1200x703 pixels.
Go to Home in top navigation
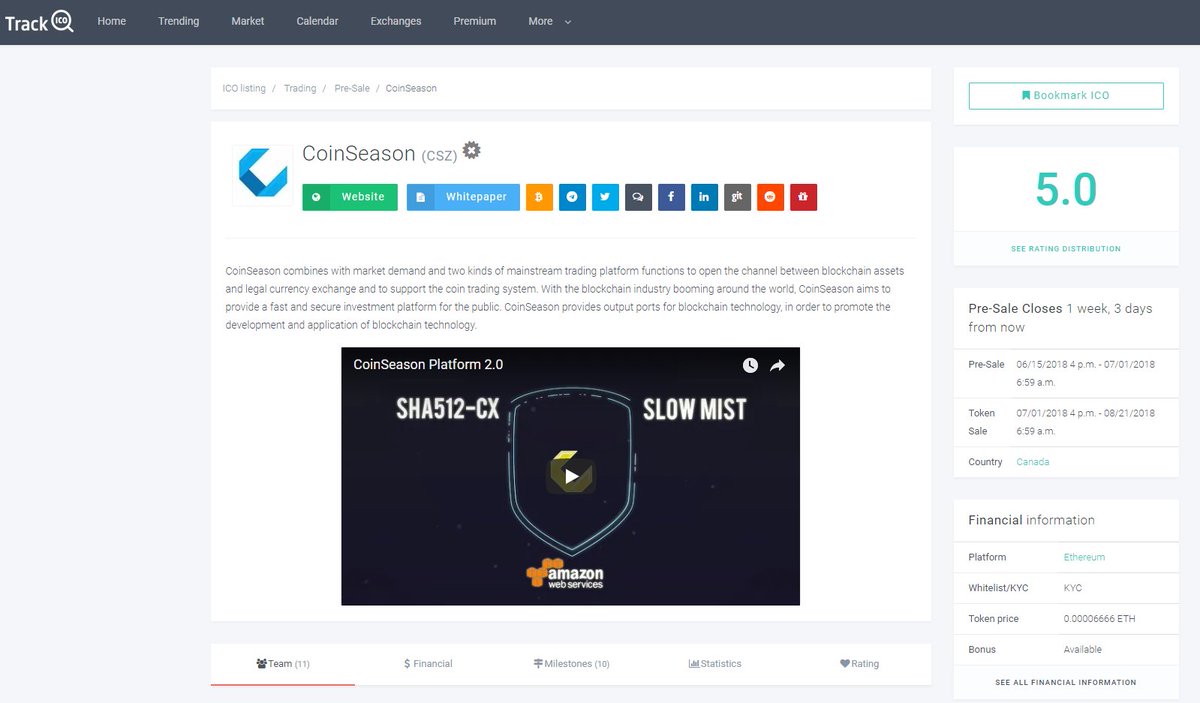click(112, 21)
